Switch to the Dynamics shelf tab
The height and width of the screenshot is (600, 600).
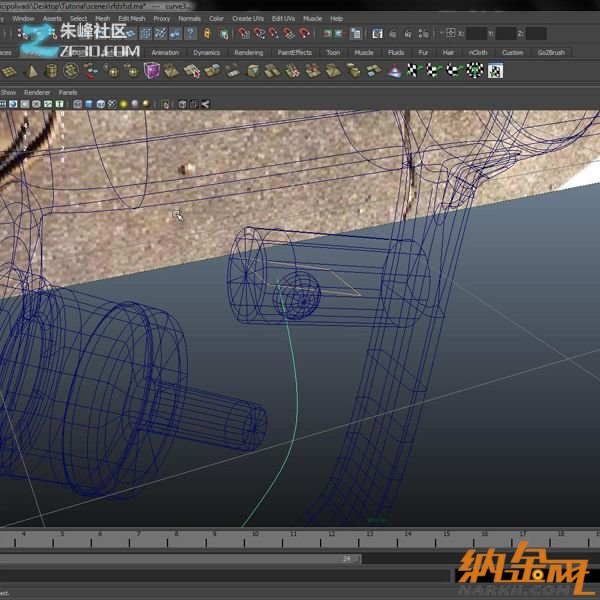(x=206, y=53)
